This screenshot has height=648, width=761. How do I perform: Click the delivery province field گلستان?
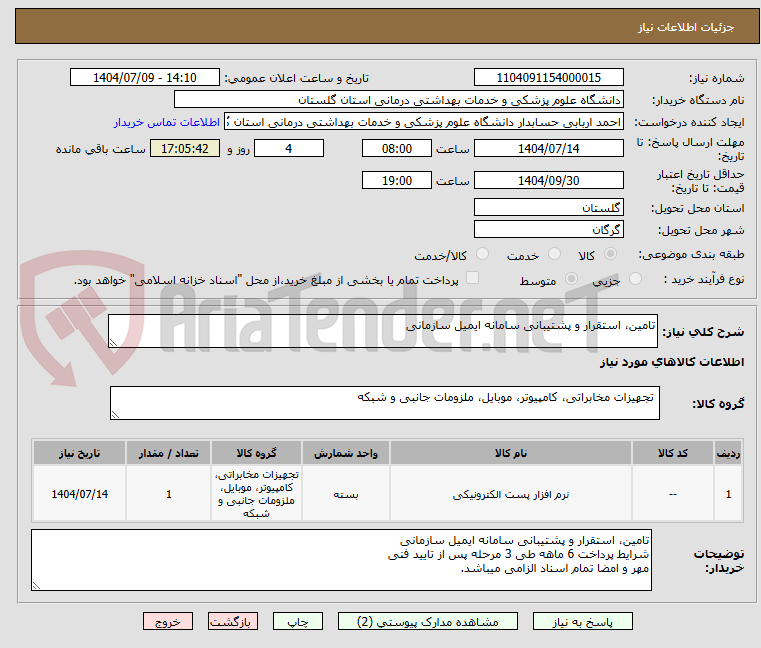coord(548,208)
